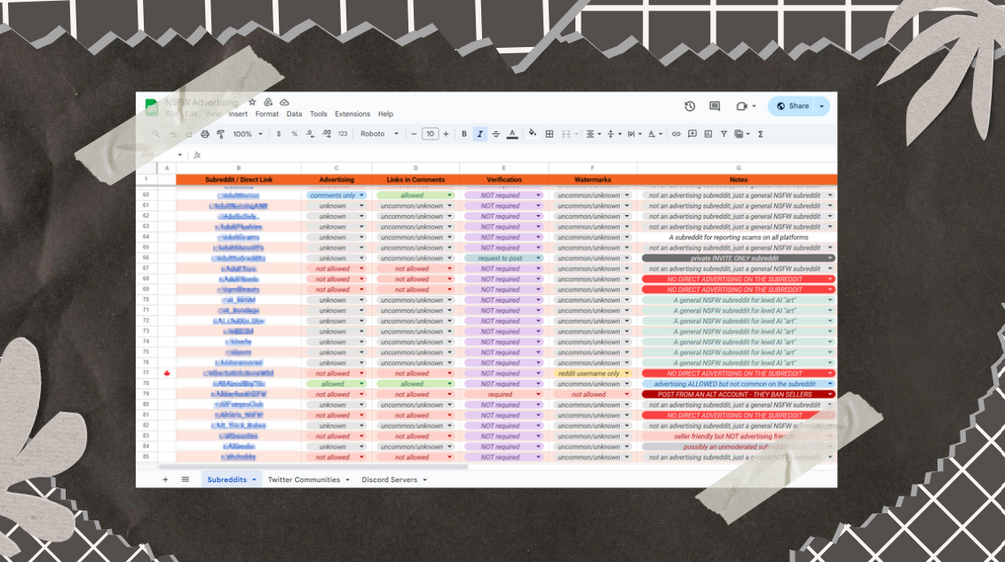Open the 'reddit username only' cell dropdown
Image resolution: width=1005 pixels, height=562 pixels.
[627, 373]
